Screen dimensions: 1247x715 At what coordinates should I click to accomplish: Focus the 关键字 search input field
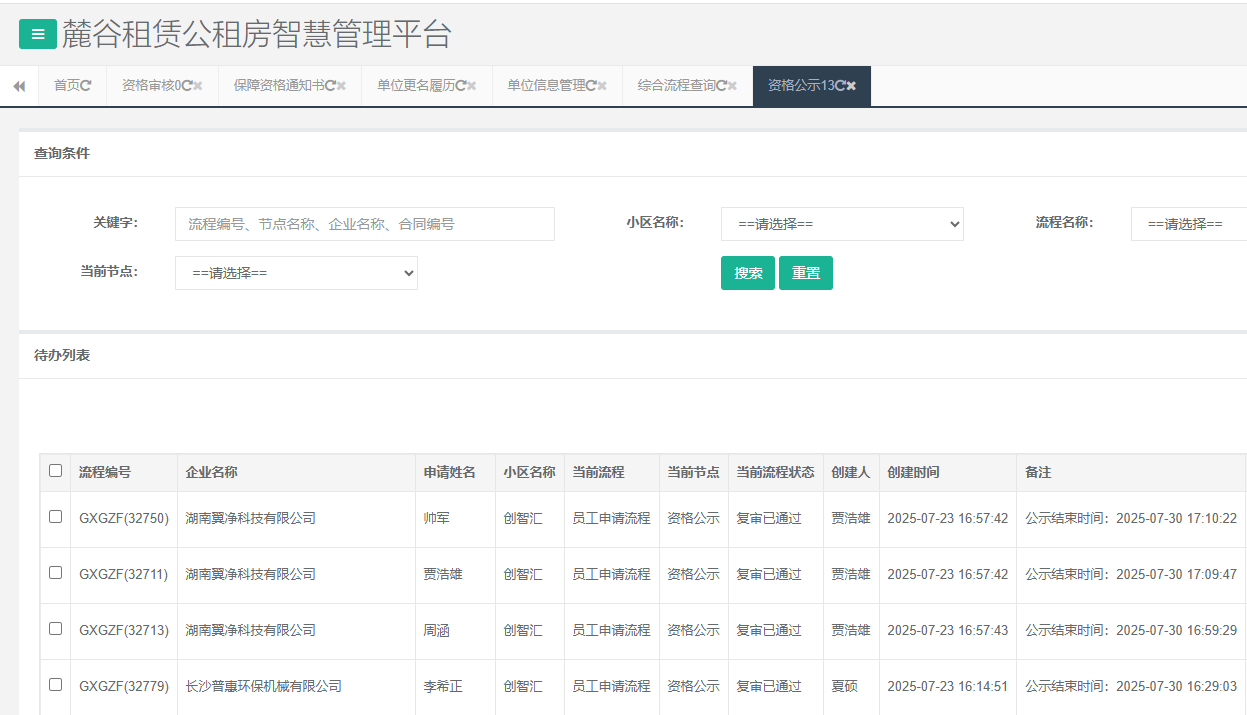coord(364,224)
